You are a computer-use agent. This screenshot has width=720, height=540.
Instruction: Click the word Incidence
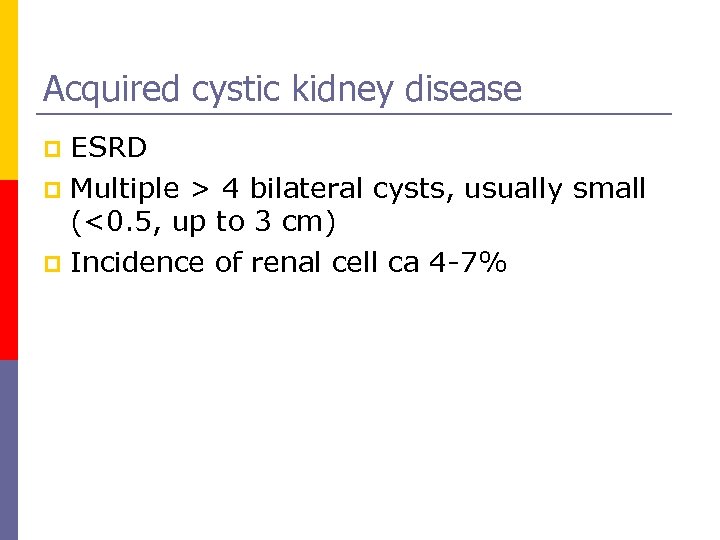(x=139, y=263)
